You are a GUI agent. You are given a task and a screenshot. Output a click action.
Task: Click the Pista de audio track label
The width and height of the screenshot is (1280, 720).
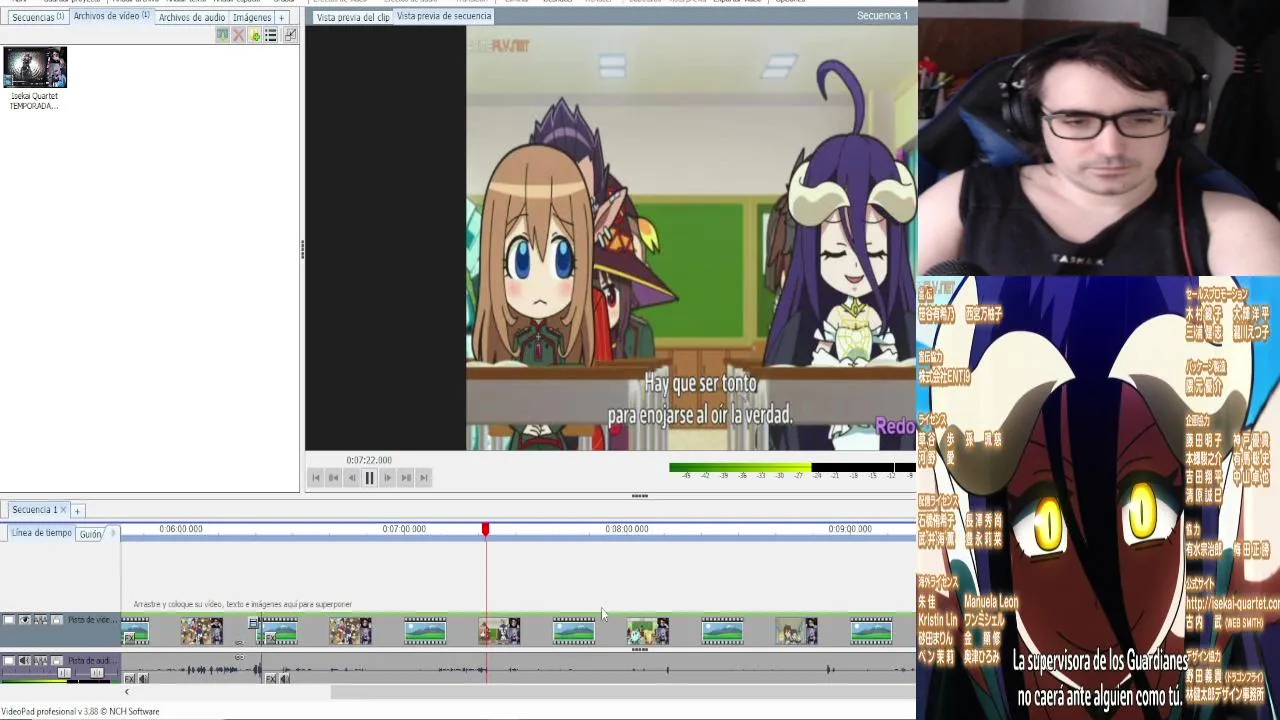click(92, 660)
